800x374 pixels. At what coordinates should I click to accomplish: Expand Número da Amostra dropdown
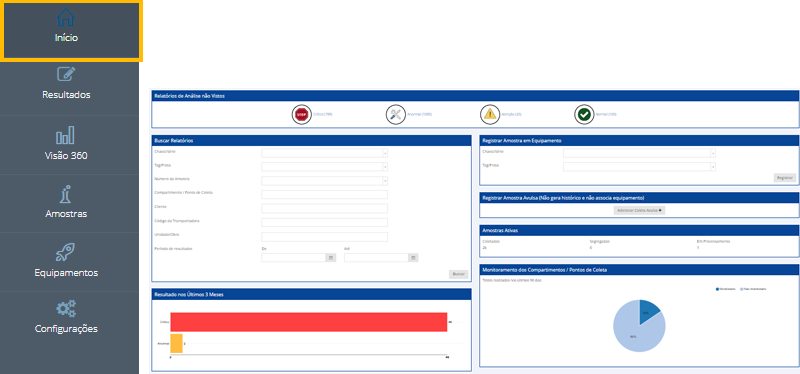324,180
